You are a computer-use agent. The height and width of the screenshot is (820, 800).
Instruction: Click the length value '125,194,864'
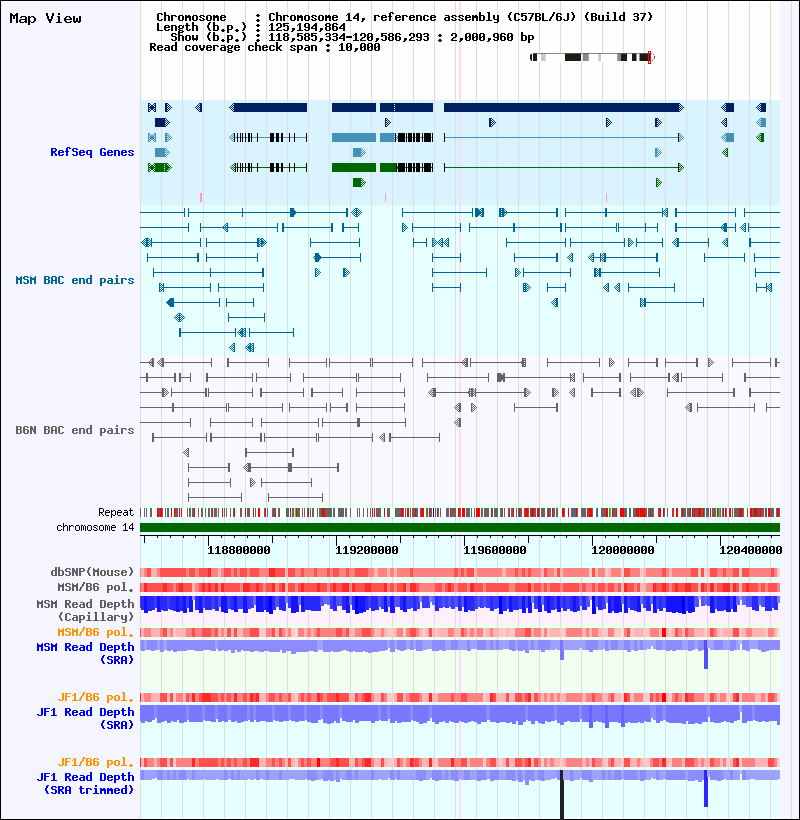[x=307, y=27]
